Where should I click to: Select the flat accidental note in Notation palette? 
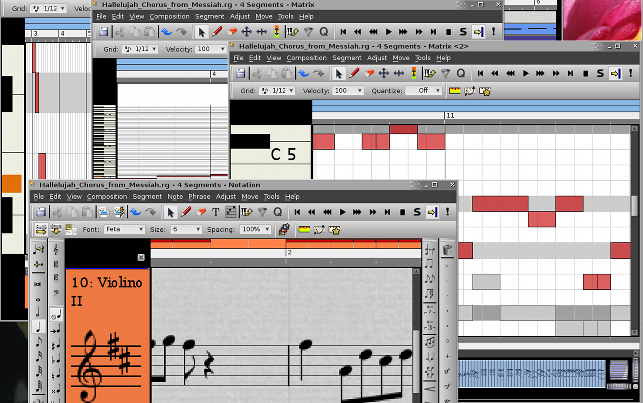tap(56, 360)
